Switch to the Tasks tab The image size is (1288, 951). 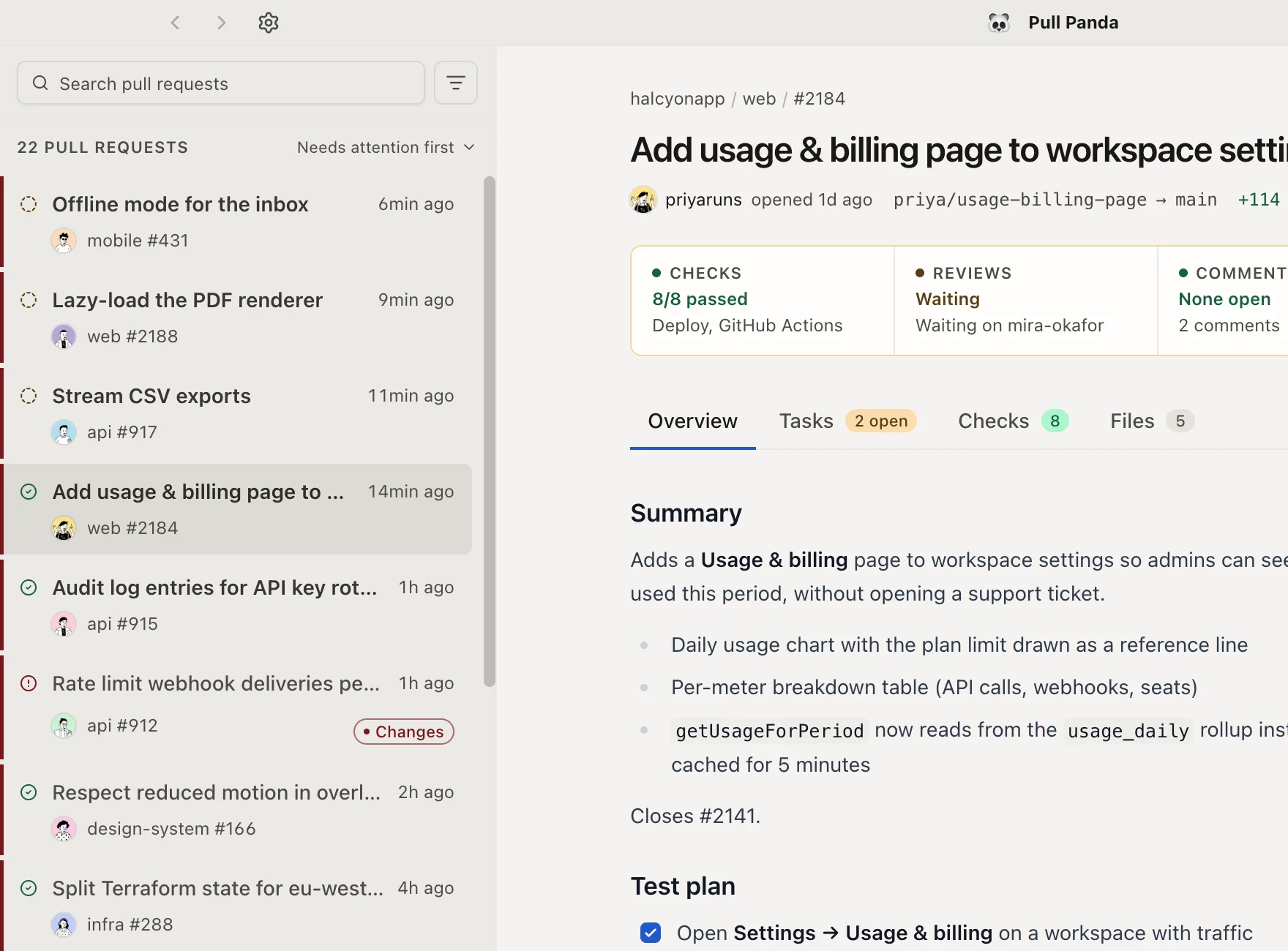pyautogui.click(x=847, y=421)
